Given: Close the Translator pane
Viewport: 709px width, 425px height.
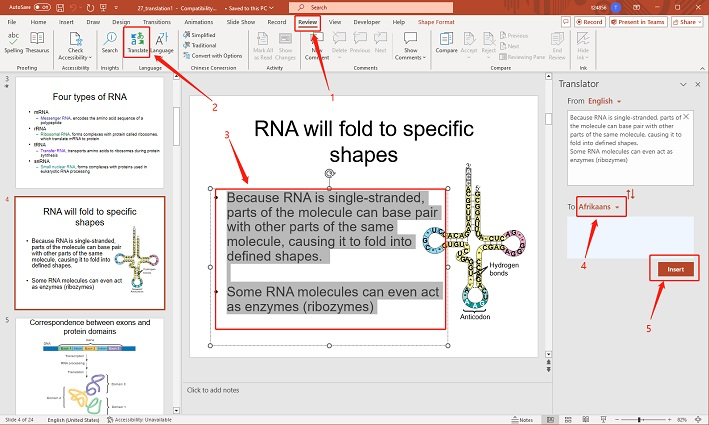Looking at the screenshot, I should click(698, 84).
